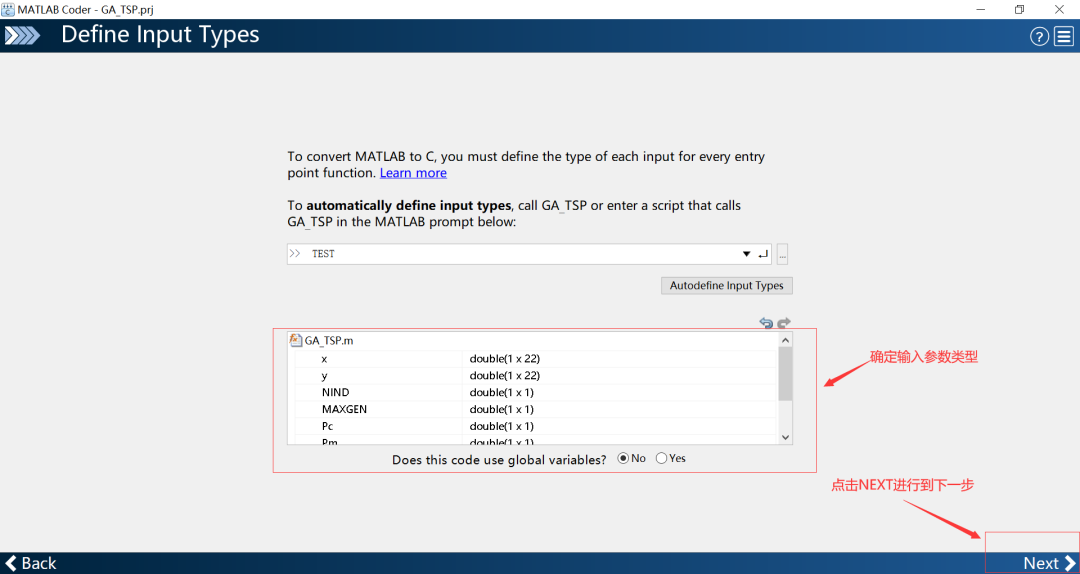Click the undo arrow above input table
Screen dimensions: 1080x574
coord(766,322)
